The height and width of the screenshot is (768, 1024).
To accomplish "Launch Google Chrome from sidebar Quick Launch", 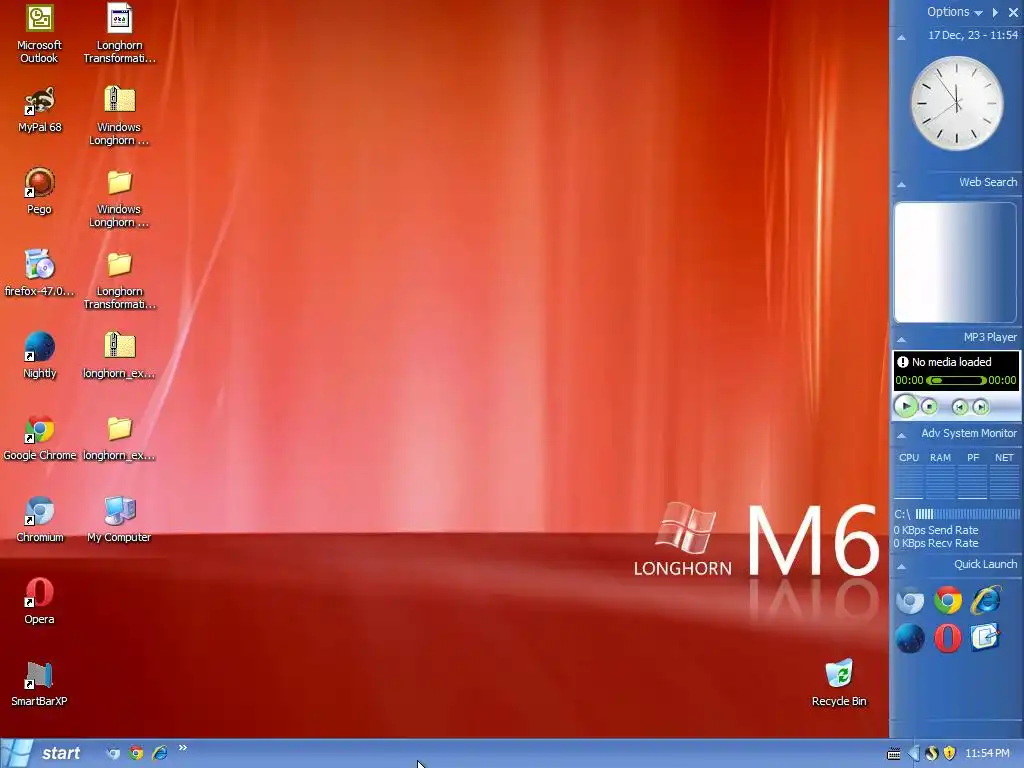I will [x=948, y=601].
